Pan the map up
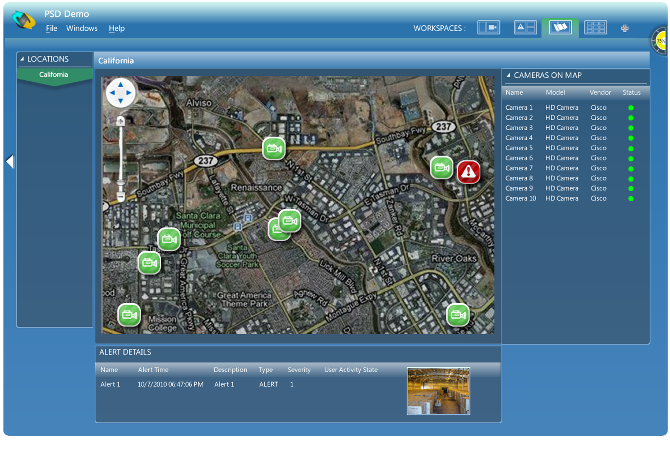This screenshot has width=670, height=451. (120, 84)
